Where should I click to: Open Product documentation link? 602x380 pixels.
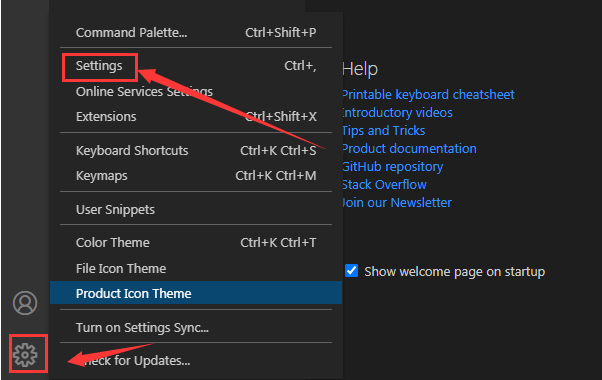tap(409, 149)
